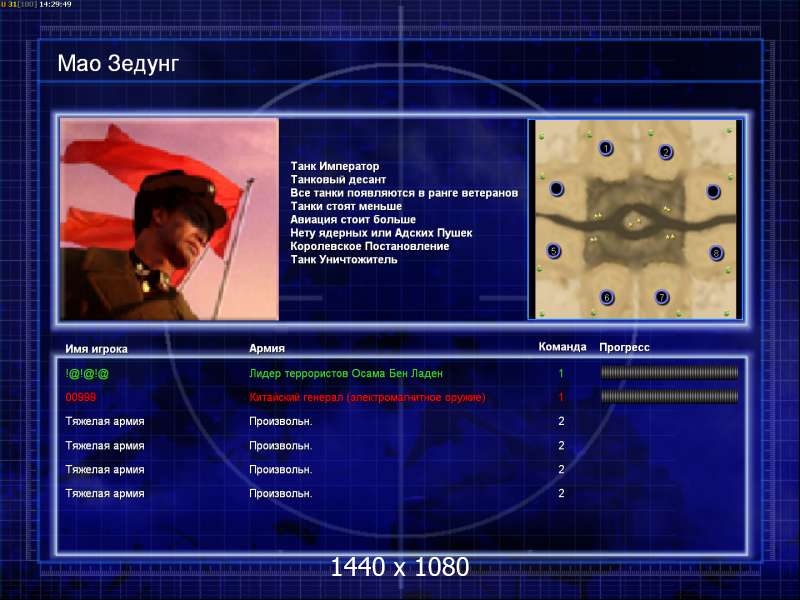Click the Мао Зедунг title
The height and width of the screenshot is (600, 800).
pyautogui.click(x=118, y=64)
